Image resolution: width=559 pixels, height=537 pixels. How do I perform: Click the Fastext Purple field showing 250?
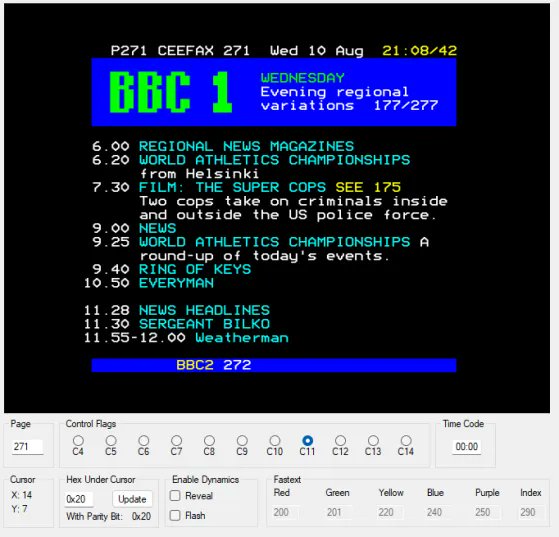coord(488,512)
